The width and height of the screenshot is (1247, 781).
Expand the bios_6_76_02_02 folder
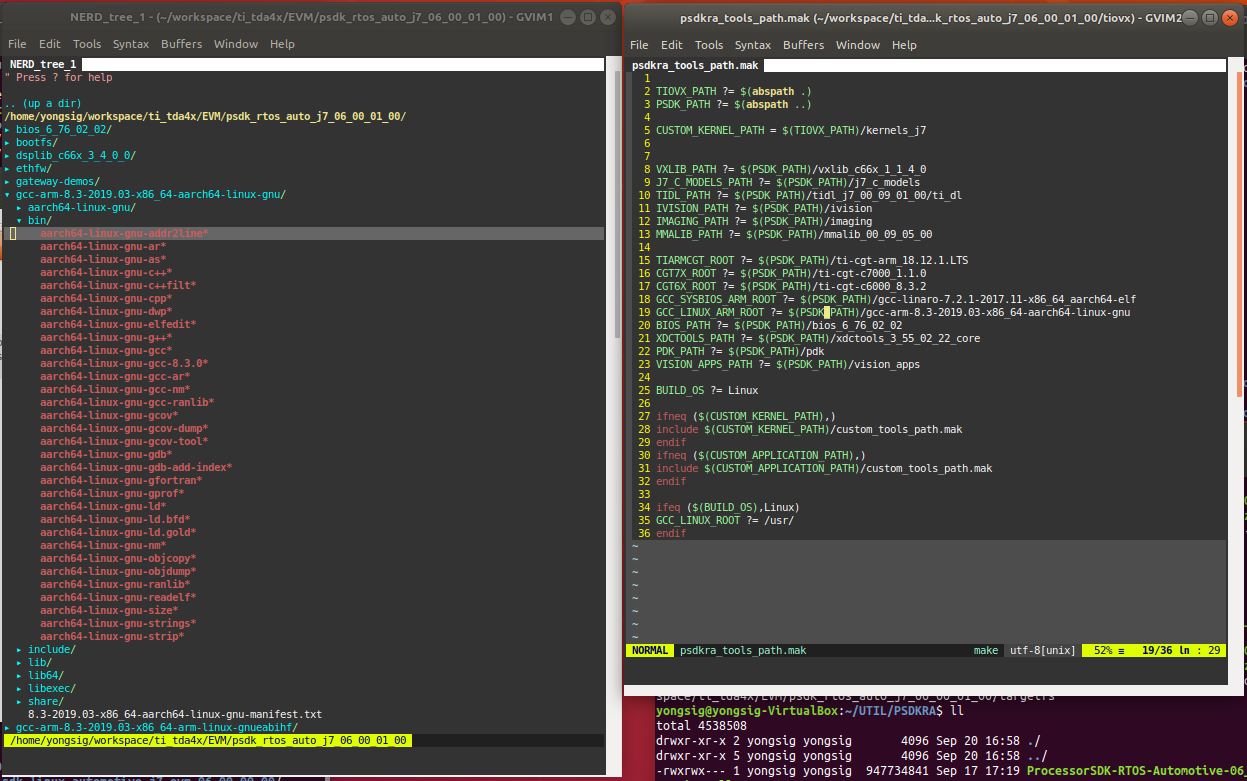click(x=62, y=130)
